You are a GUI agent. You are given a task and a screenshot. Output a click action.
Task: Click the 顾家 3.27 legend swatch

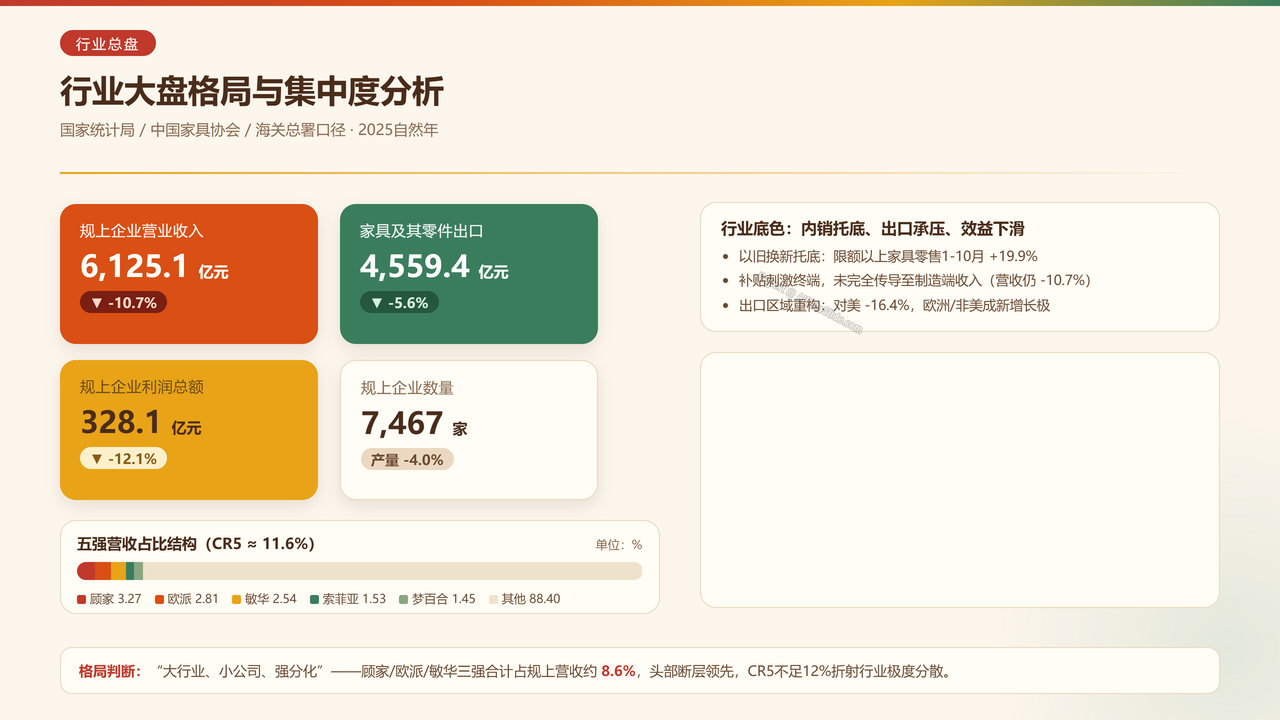point(82,599)
